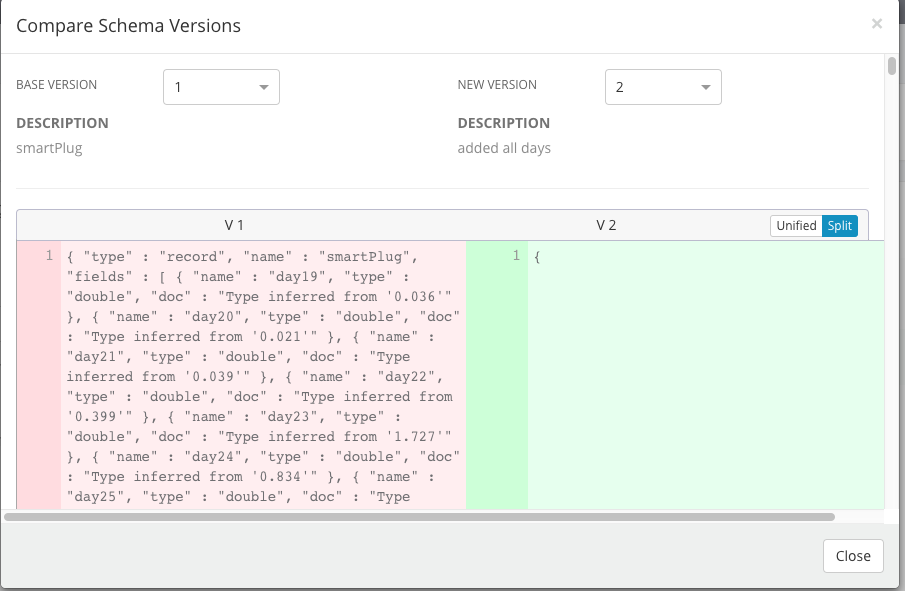The width and height of the screenshot is (905, 591).
Task: Click the horizontal scrollbar under the diff
Action: 420,517
